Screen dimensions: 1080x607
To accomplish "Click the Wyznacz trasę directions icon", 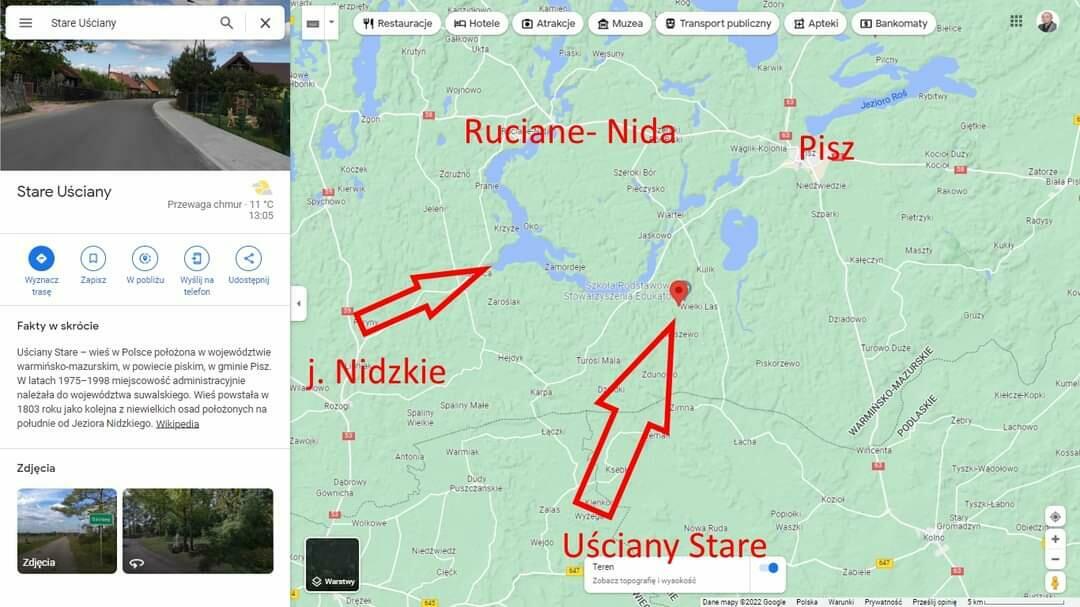I will pos(41,258).
